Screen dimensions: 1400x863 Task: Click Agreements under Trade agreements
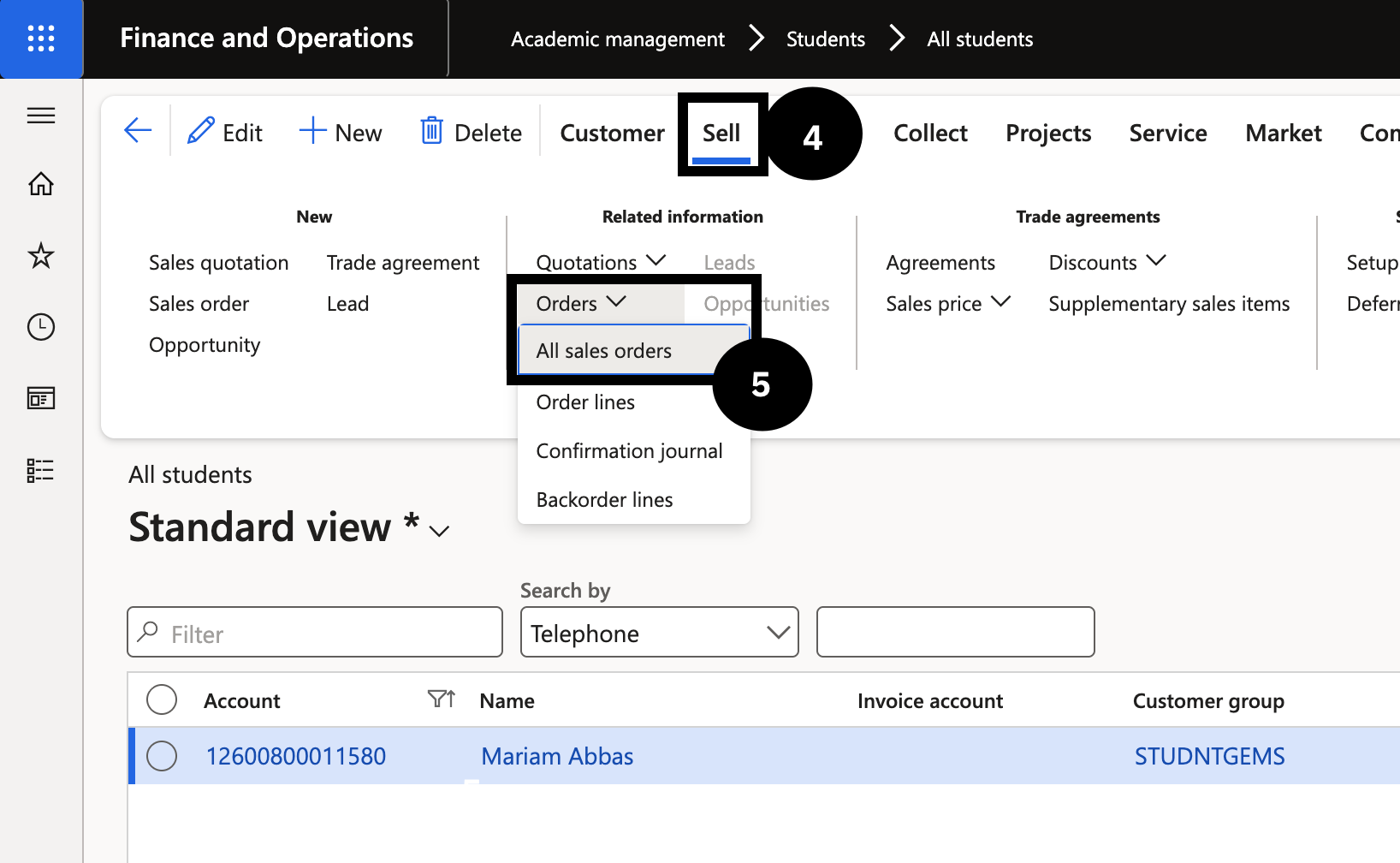coord(940,262)
